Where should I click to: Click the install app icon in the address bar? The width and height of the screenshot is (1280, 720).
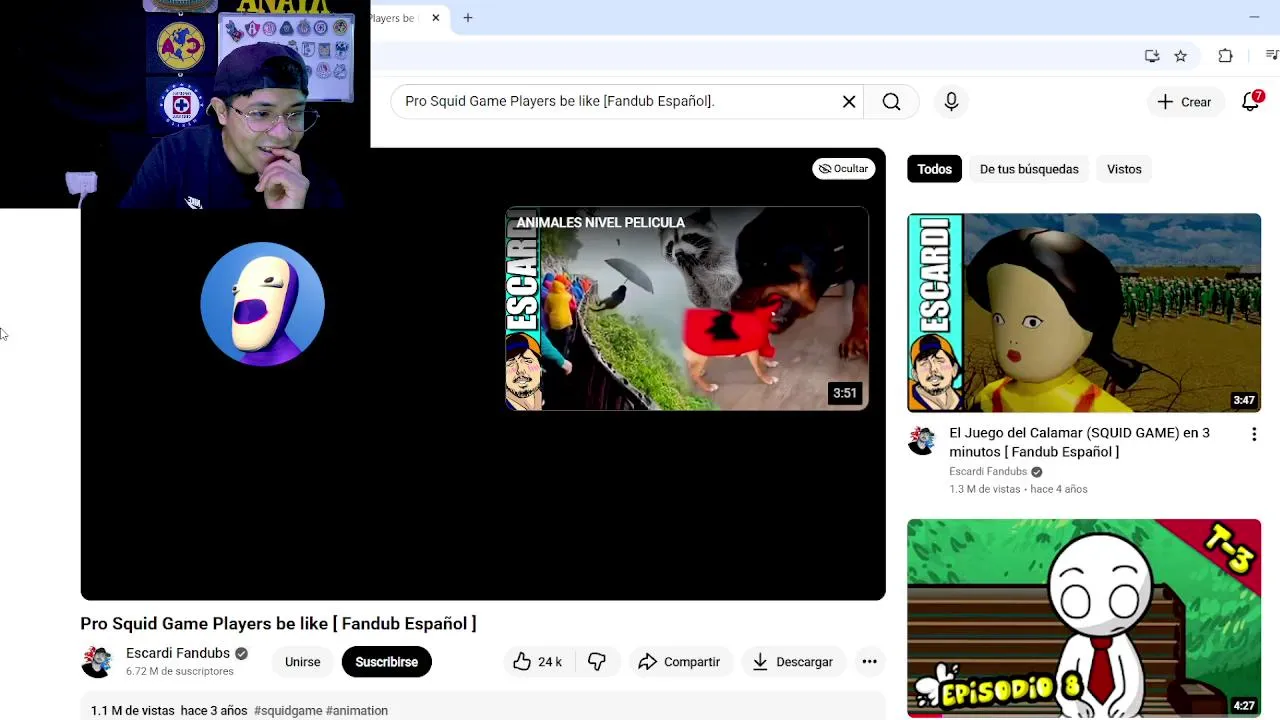[1152, 56]
